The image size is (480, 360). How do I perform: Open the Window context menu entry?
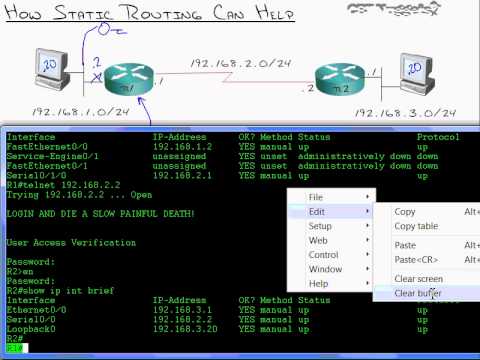click(x=331, y=269)
